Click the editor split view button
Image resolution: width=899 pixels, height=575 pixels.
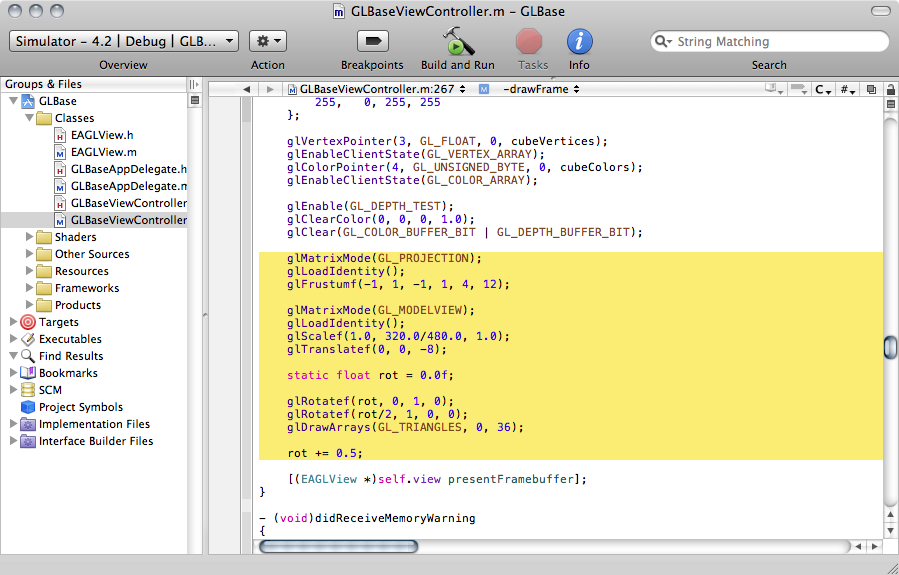890,104
